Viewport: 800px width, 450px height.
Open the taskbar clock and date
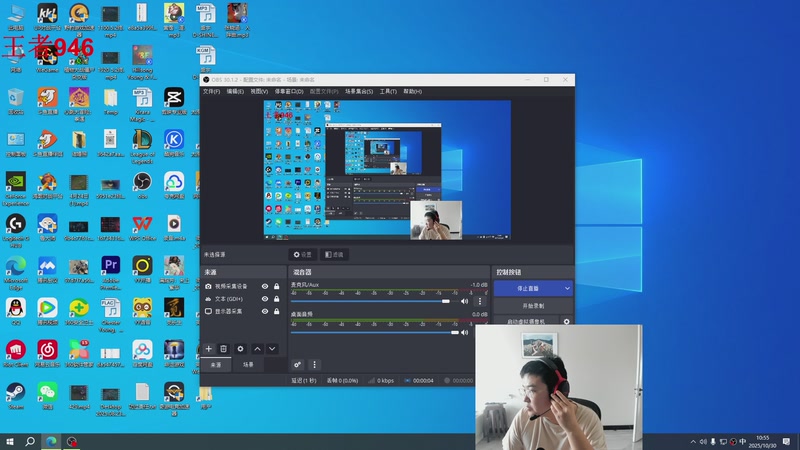[x=762, y=441]
